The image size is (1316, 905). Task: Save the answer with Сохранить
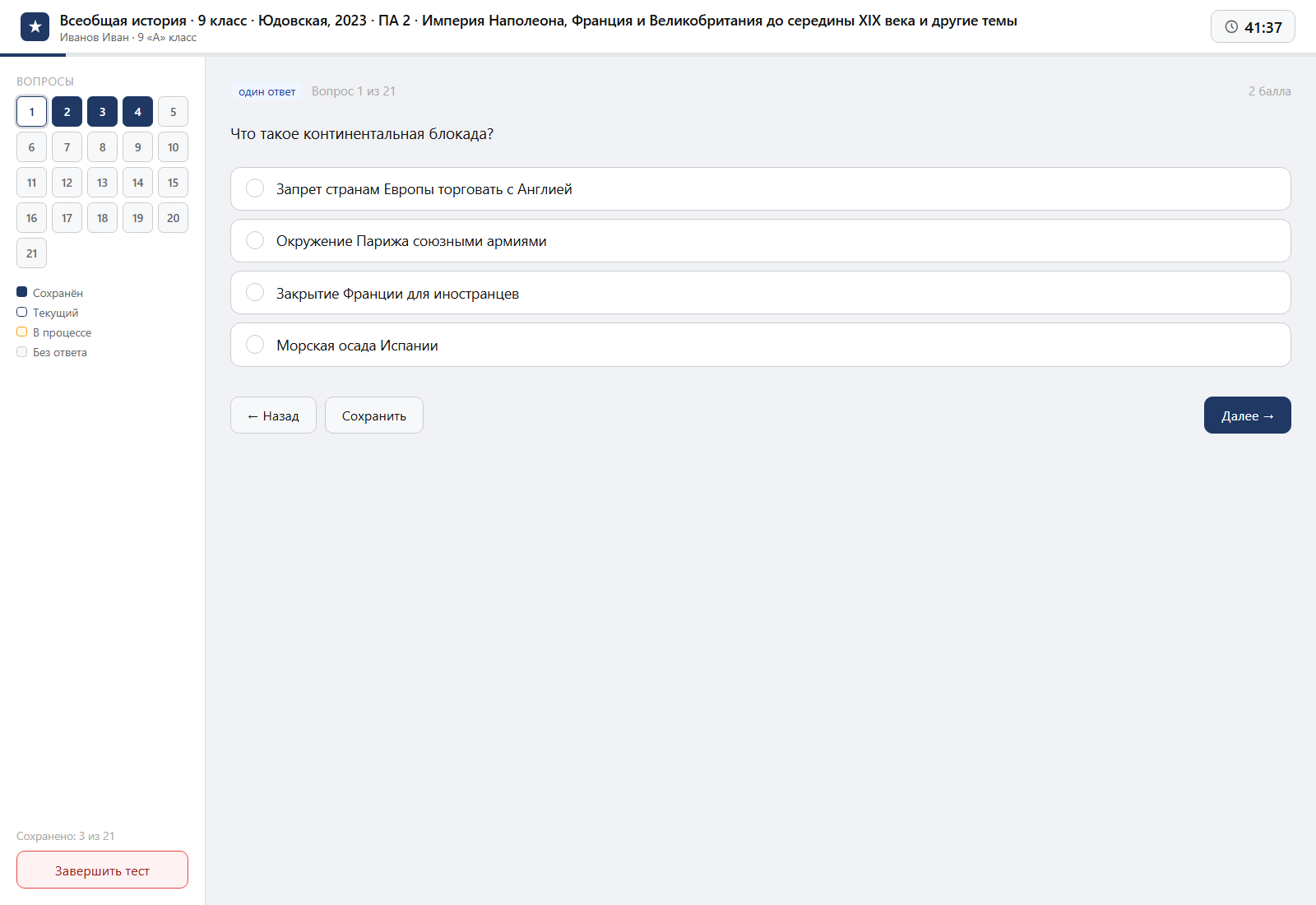click(374, 415)
